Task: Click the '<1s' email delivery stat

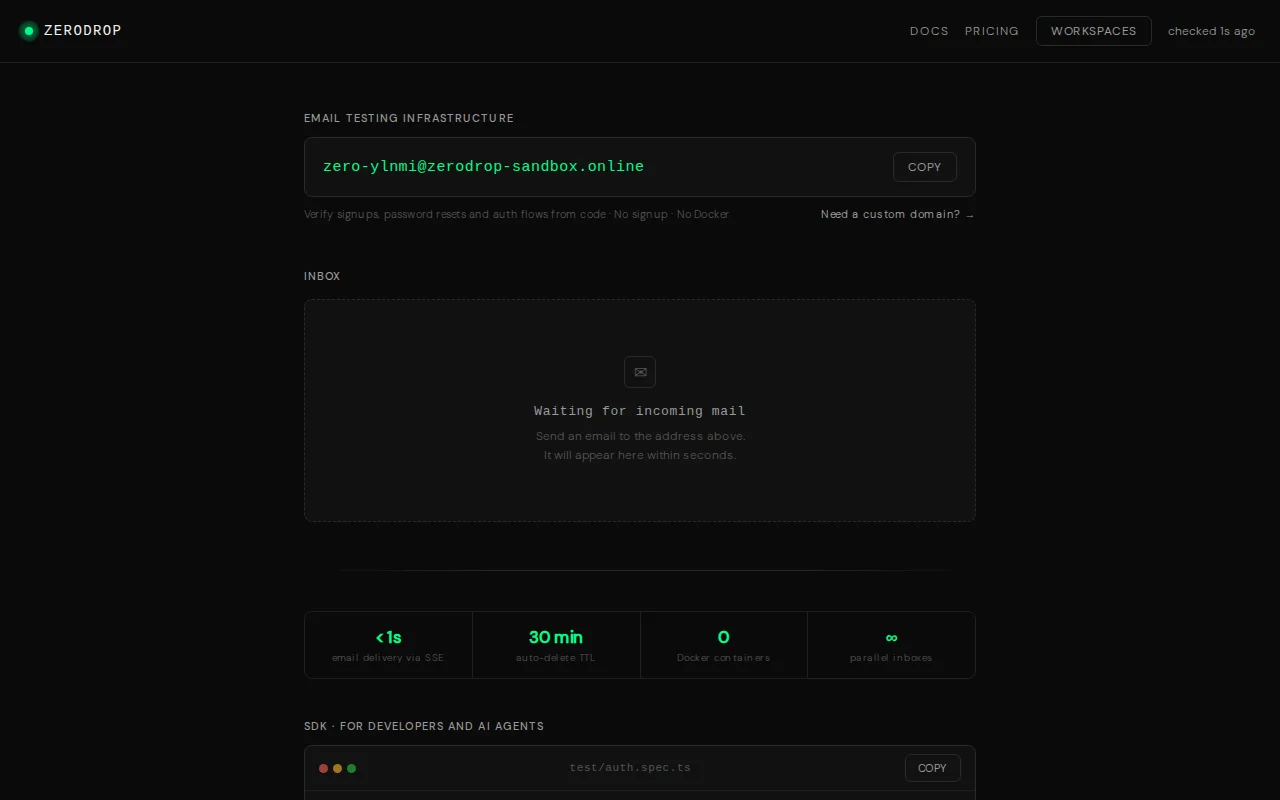Action: click(x=388, y=645)
